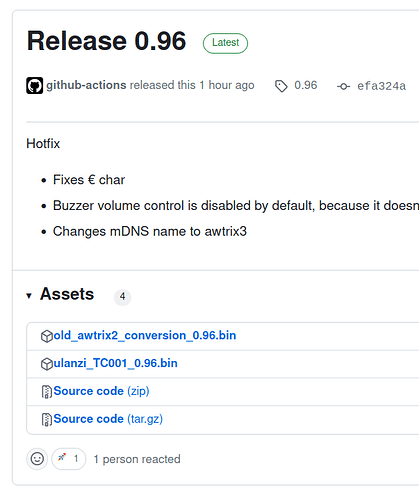419x500 pixels.
Task: Click the Hotfix text
Action: tap(43, 144)
